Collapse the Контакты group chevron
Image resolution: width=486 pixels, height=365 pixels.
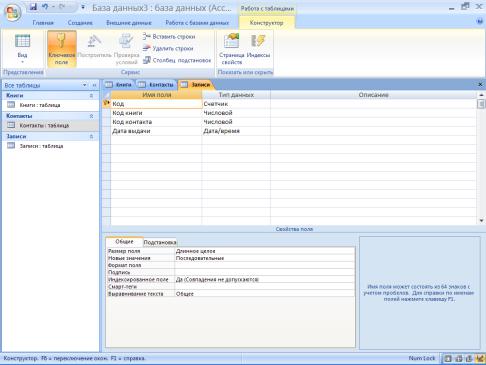point(91,116)
